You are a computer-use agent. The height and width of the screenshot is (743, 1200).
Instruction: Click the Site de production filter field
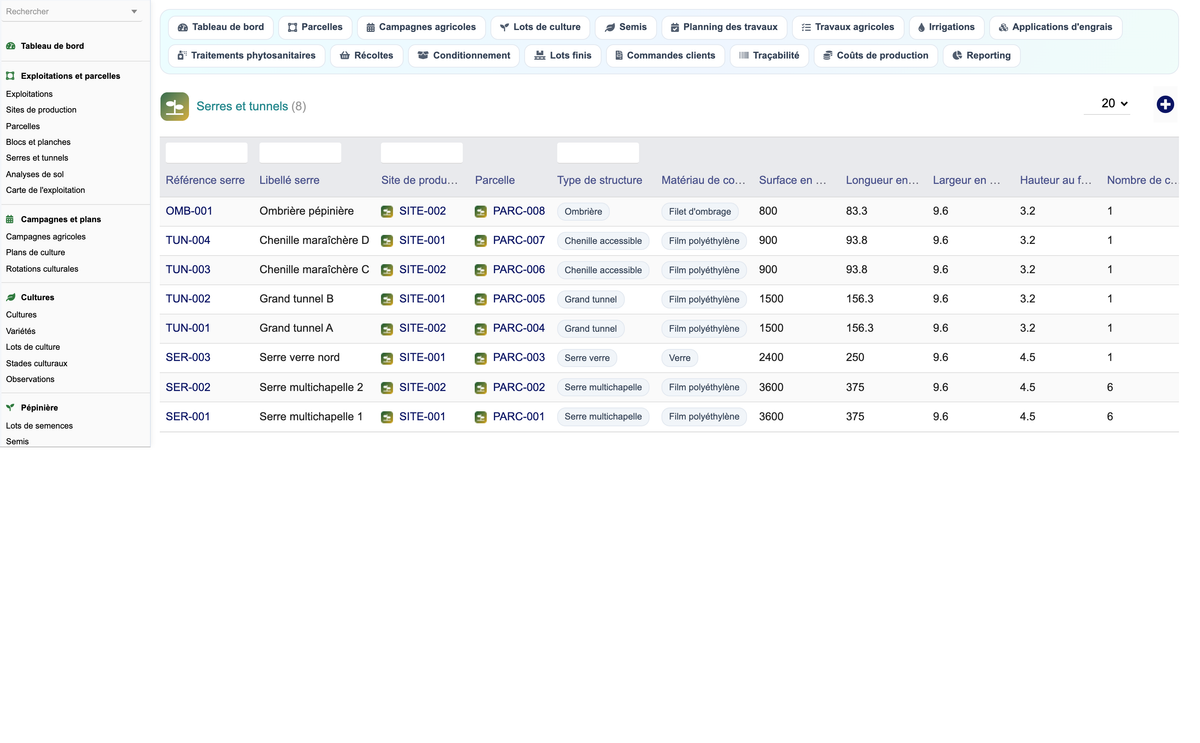click(x=422, y=153)
